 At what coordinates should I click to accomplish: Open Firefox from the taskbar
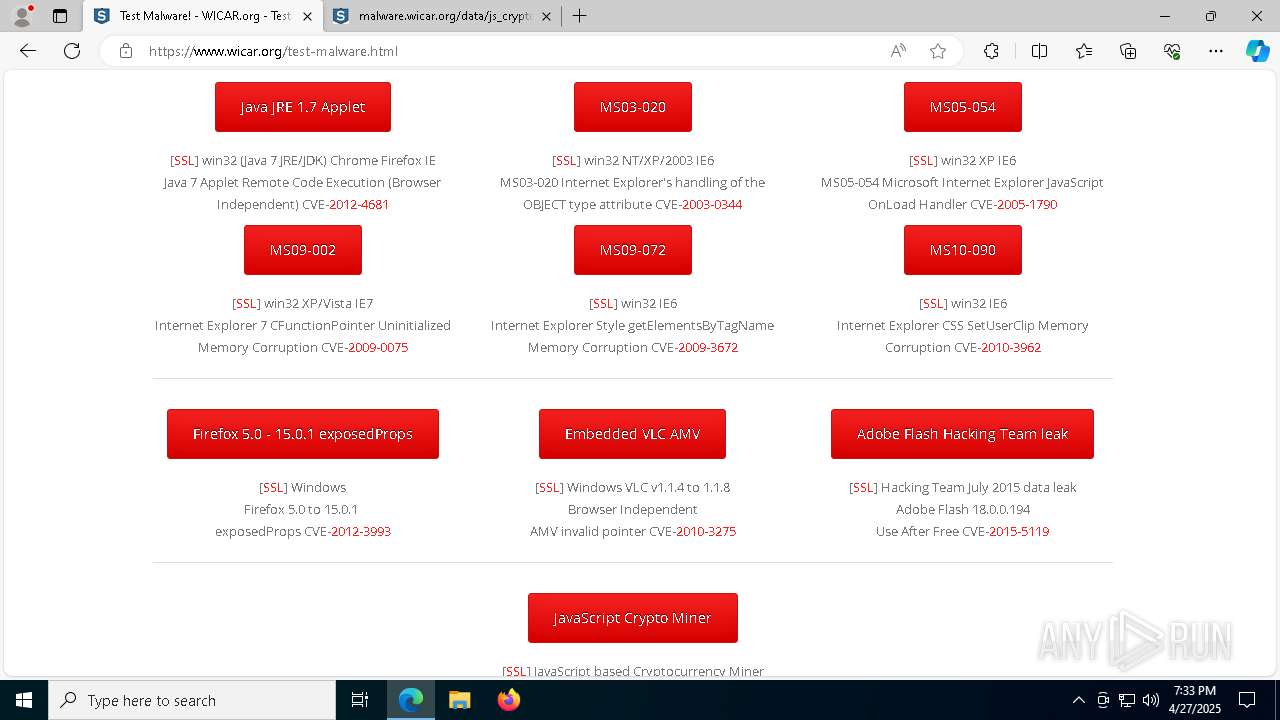(x=508, y=700)
